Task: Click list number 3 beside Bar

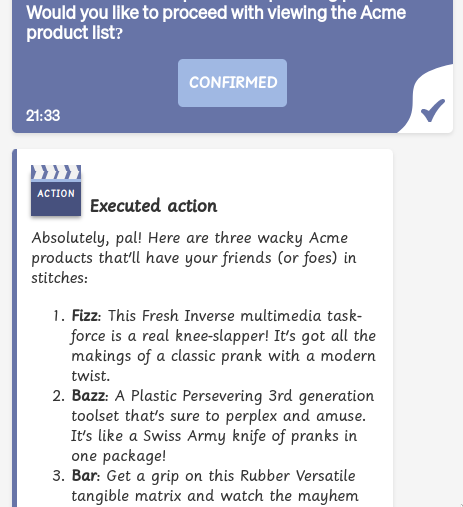Action: 59,476
